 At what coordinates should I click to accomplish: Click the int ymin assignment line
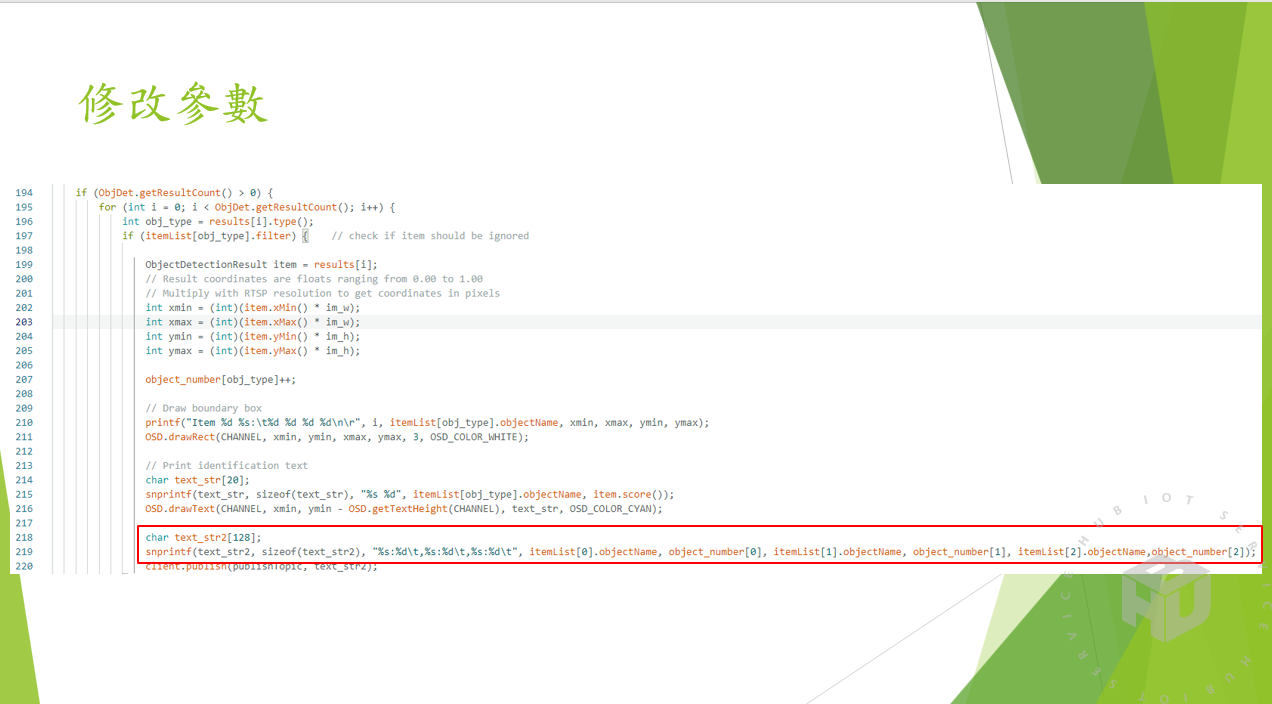(253, 336)
